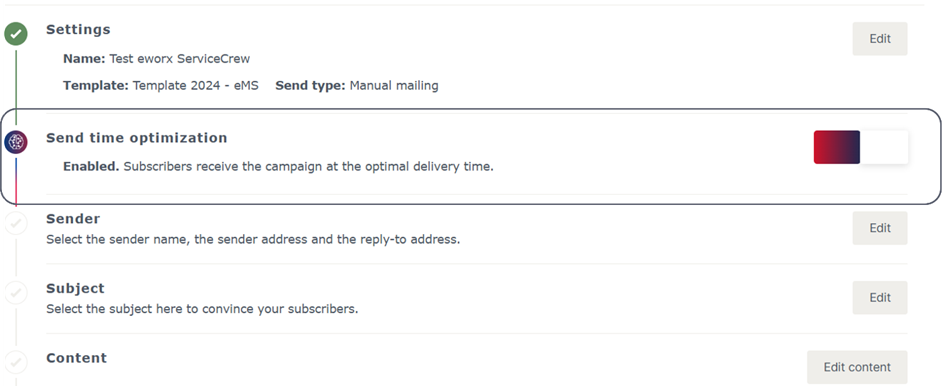
Task: Open Edit for the Sender section
Action: [879, 228]
